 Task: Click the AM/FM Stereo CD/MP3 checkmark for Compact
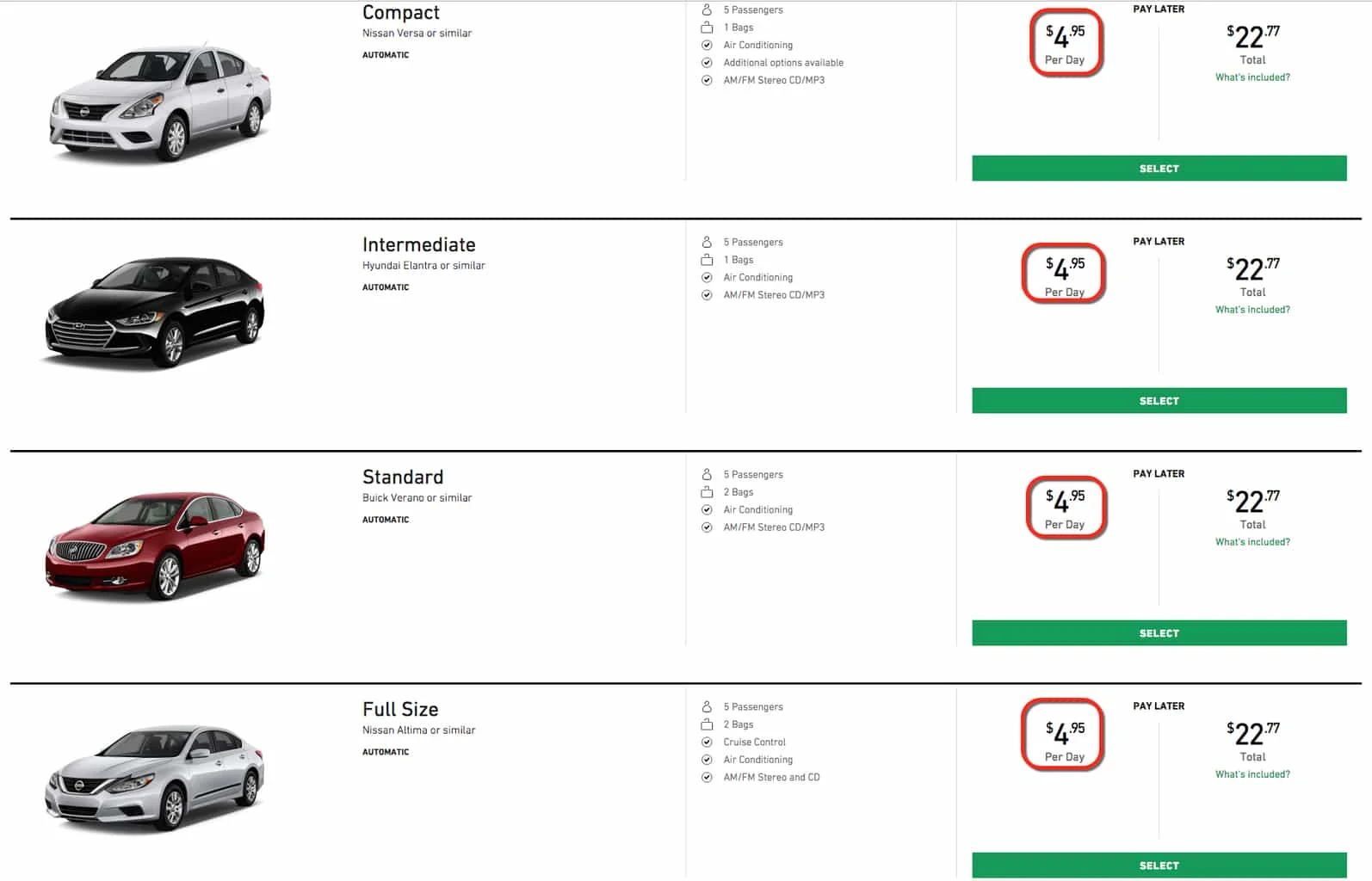pos(706,80)
